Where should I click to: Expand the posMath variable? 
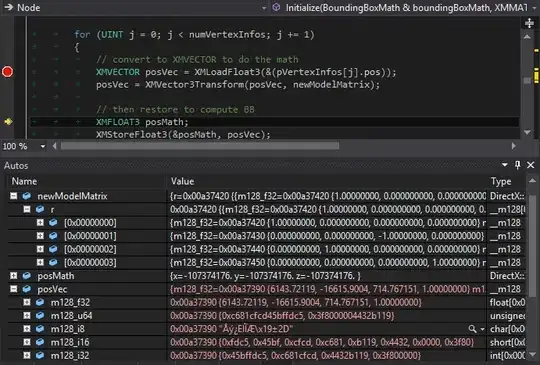pos(13,275)
